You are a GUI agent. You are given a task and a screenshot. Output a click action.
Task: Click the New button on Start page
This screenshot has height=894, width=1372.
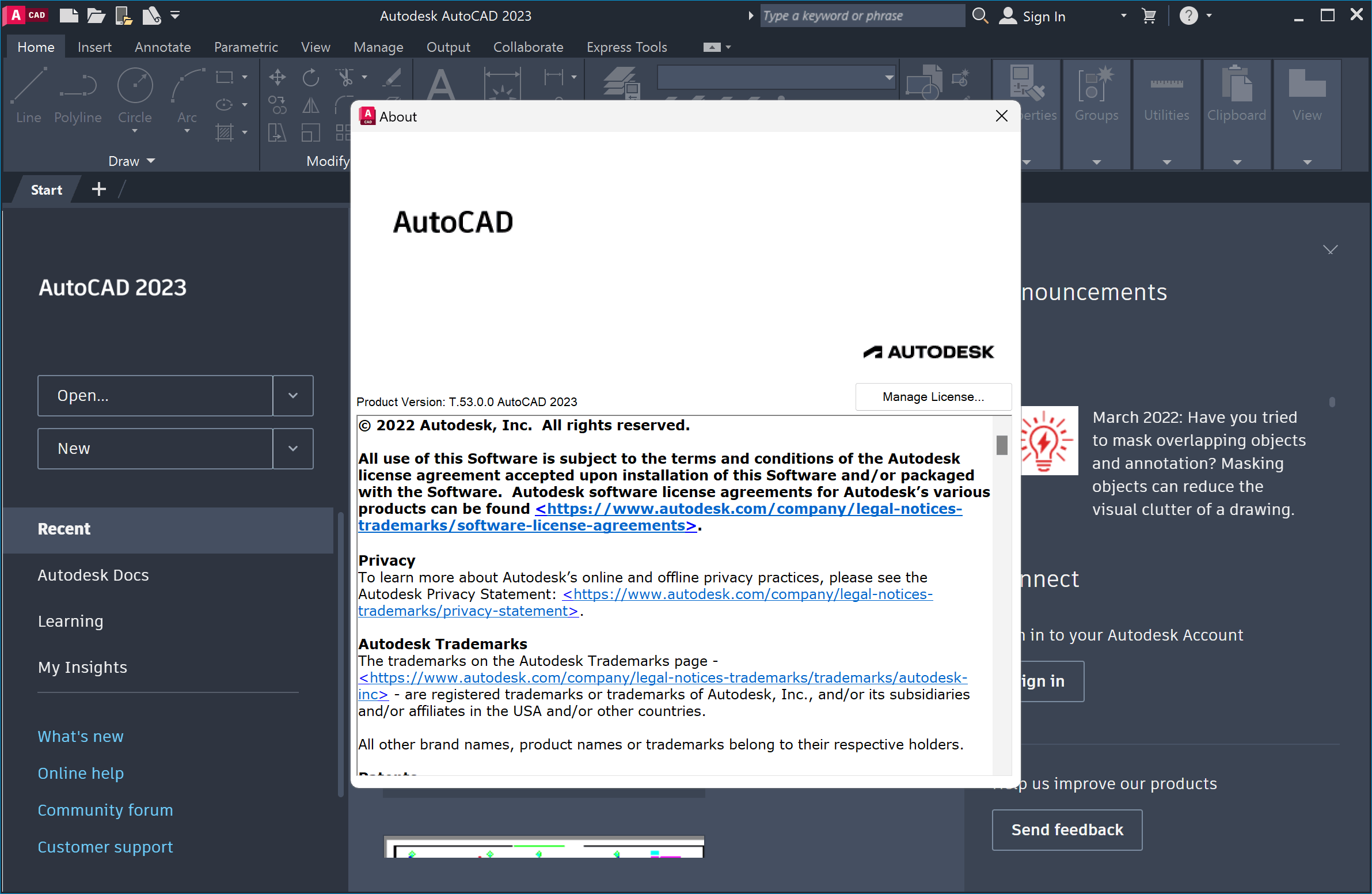pos(155,449)
